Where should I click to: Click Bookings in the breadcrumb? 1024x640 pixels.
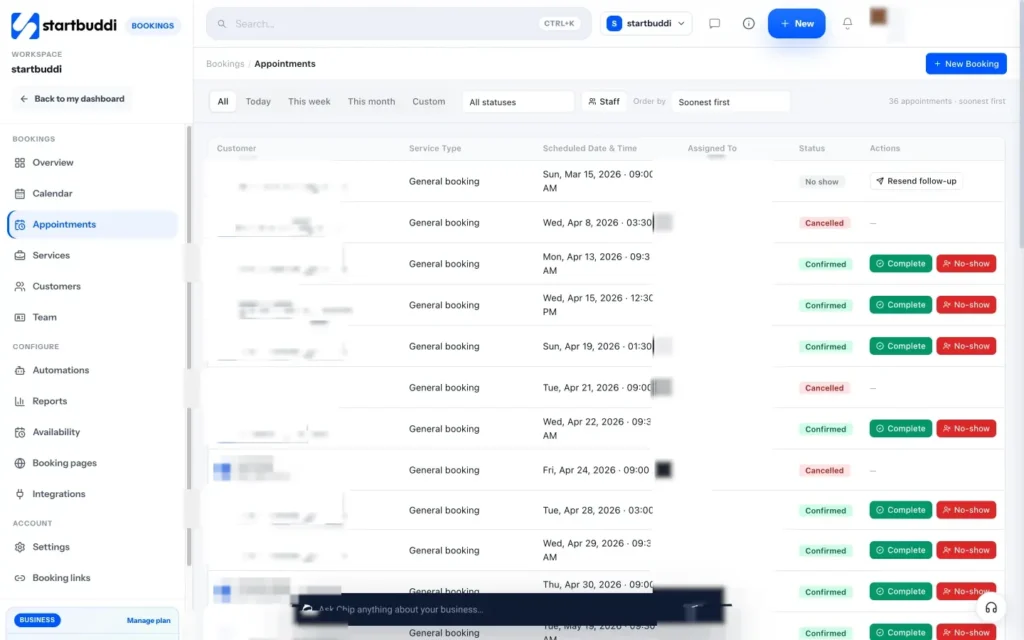(x=225, y=63)
